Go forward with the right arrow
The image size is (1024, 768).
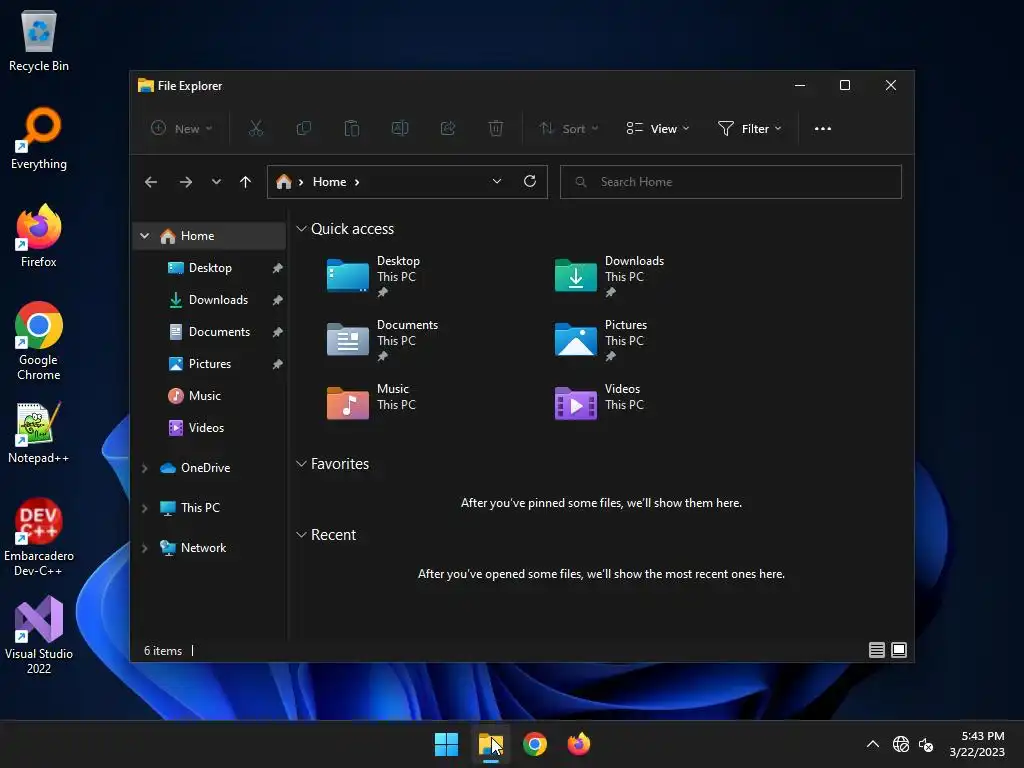(186, 182)
